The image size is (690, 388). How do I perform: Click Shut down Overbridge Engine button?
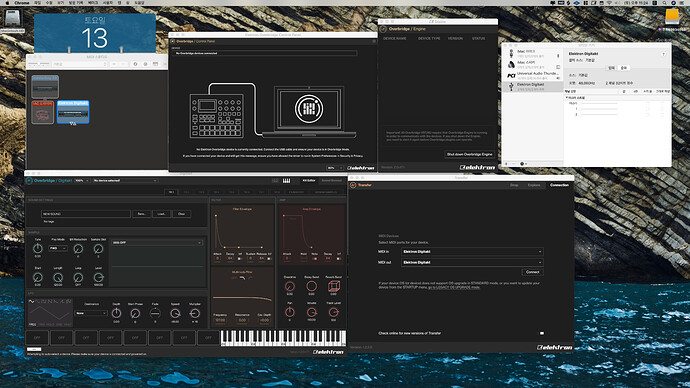click(470, 154)
